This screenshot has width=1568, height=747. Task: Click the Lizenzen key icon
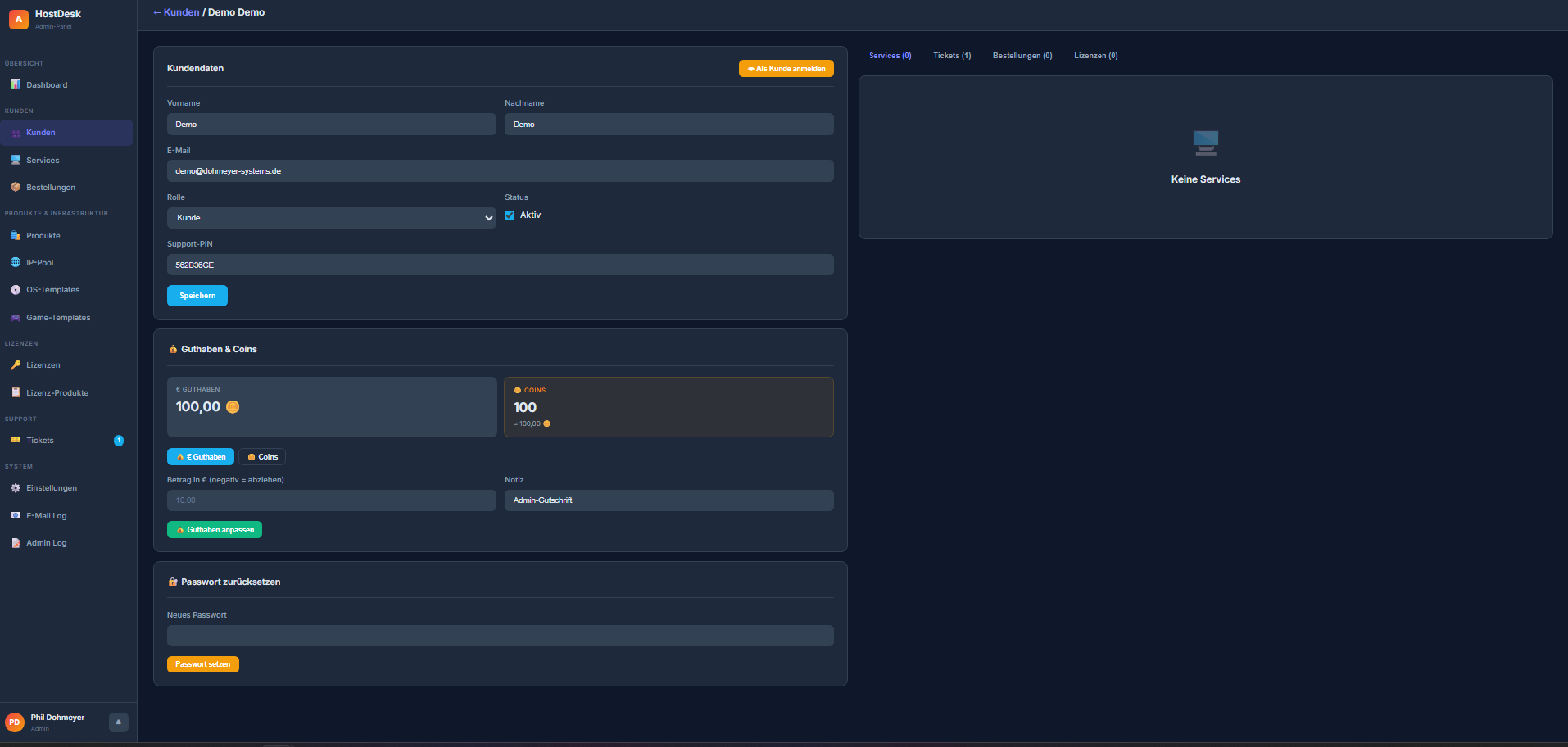(16, 365)
